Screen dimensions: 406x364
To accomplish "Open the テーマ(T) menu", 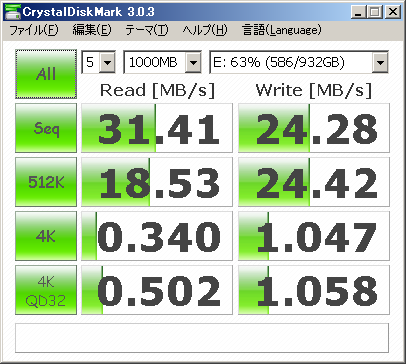I will (x=147, y=30).
